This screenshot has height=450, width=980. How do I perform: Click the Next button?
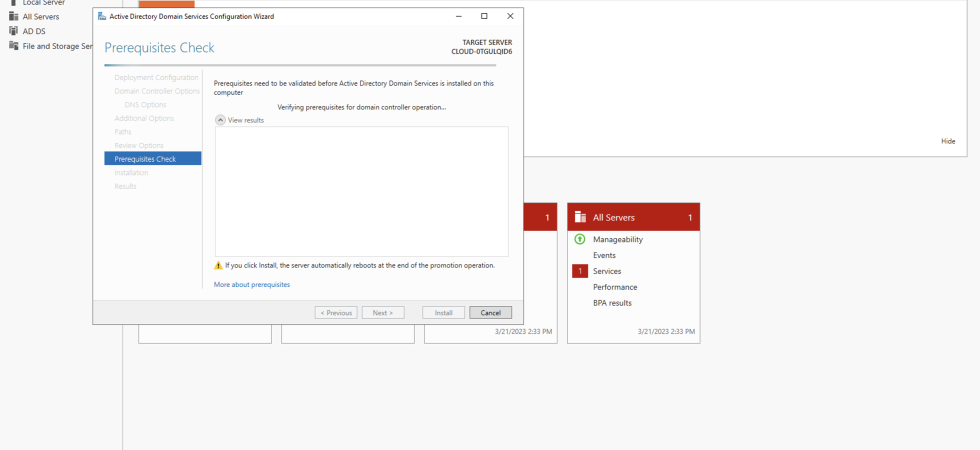383,312
